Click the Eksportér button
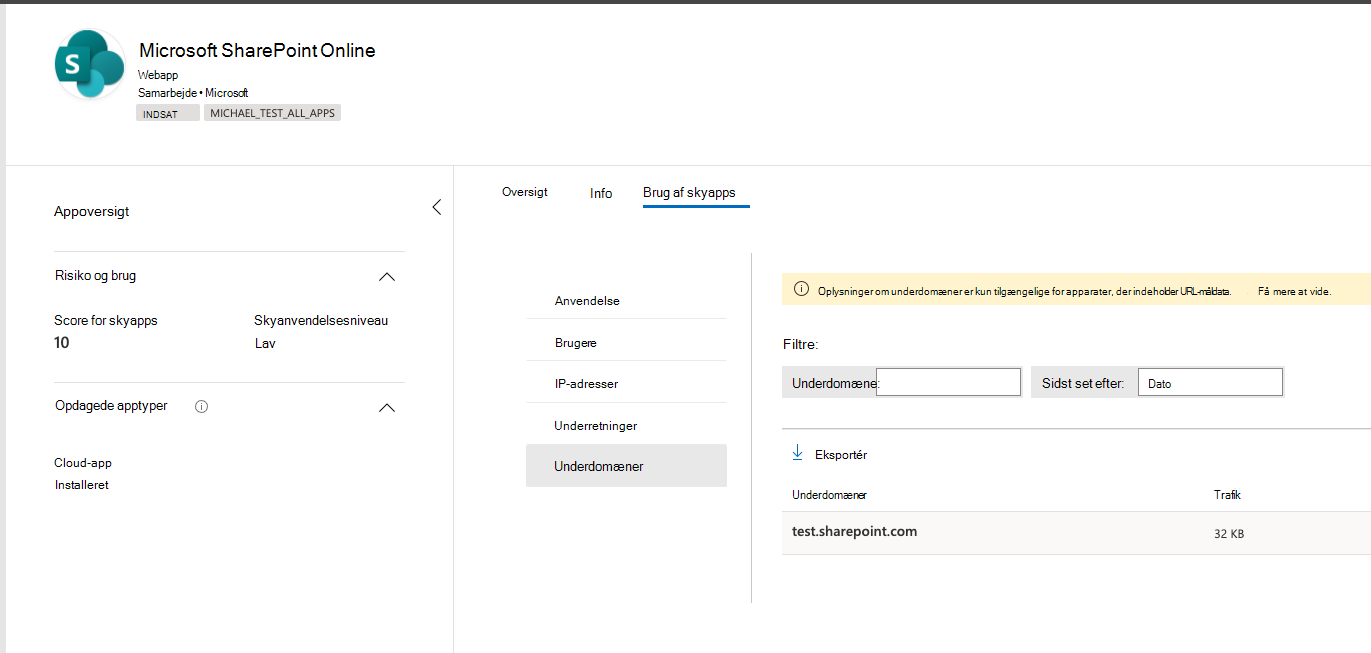The image size is (1371, 653). [840, 455]
